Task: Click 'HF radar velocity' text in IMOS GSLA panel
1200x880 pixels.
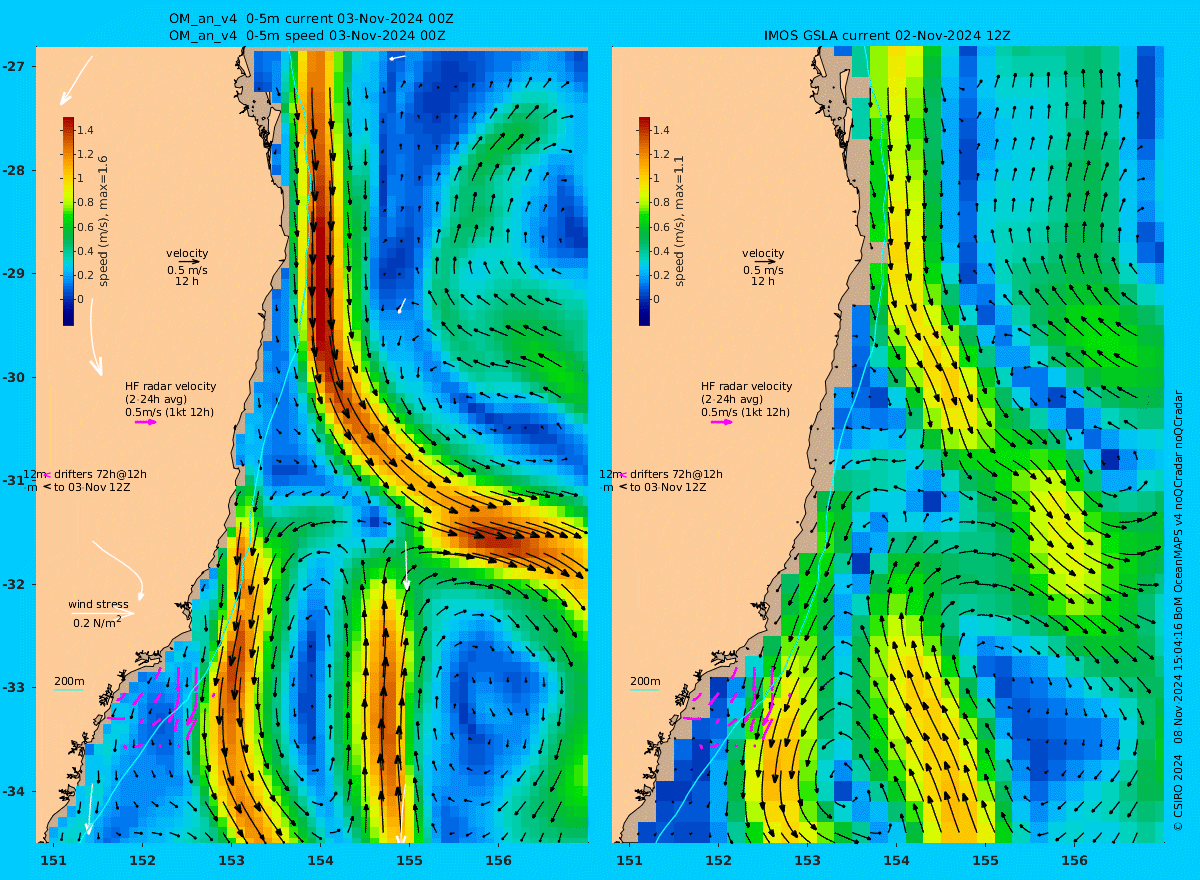Action: pos(746,386)
